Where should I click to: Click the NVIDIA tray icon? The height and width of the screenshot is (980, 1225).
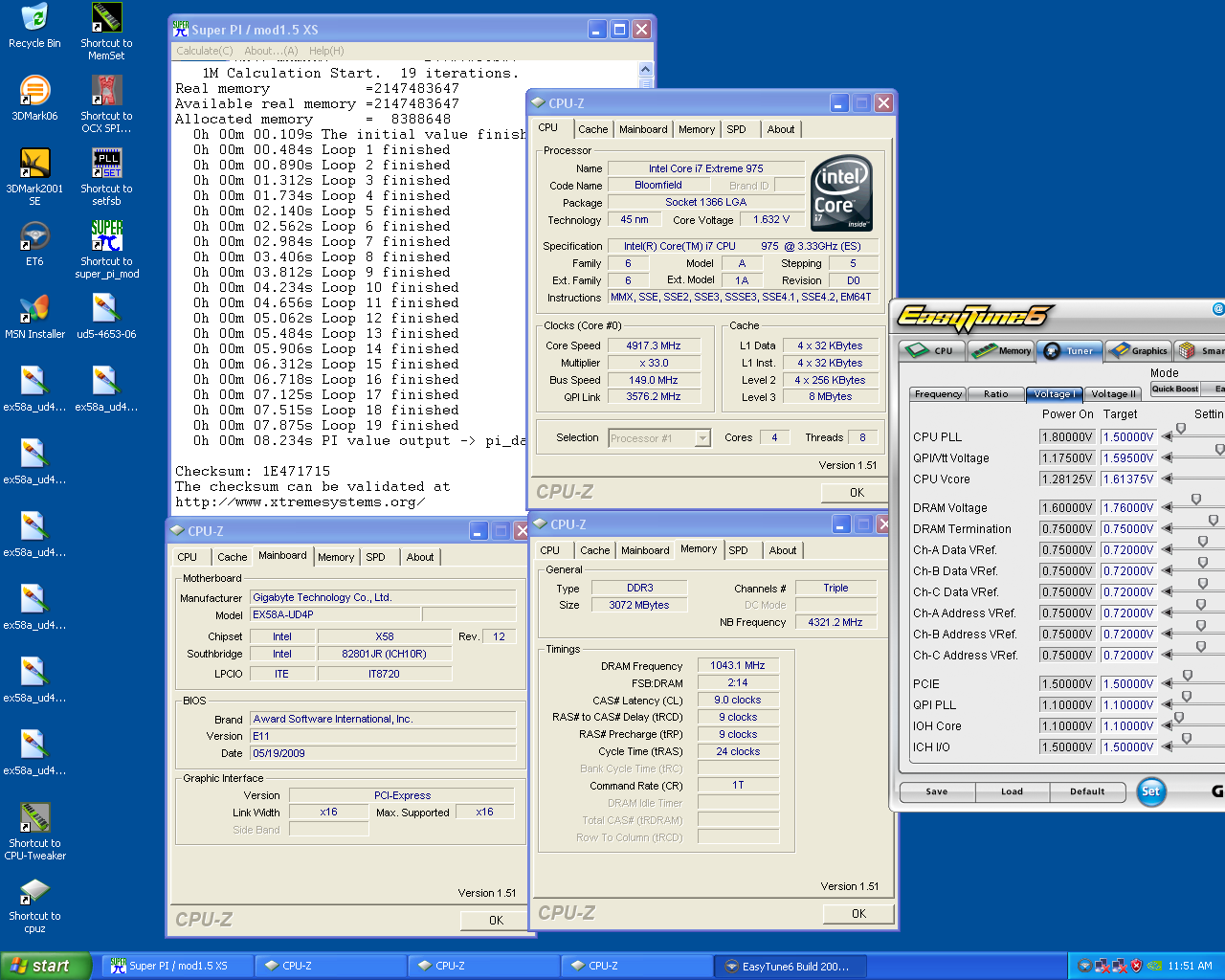[x=1155, y=966]
